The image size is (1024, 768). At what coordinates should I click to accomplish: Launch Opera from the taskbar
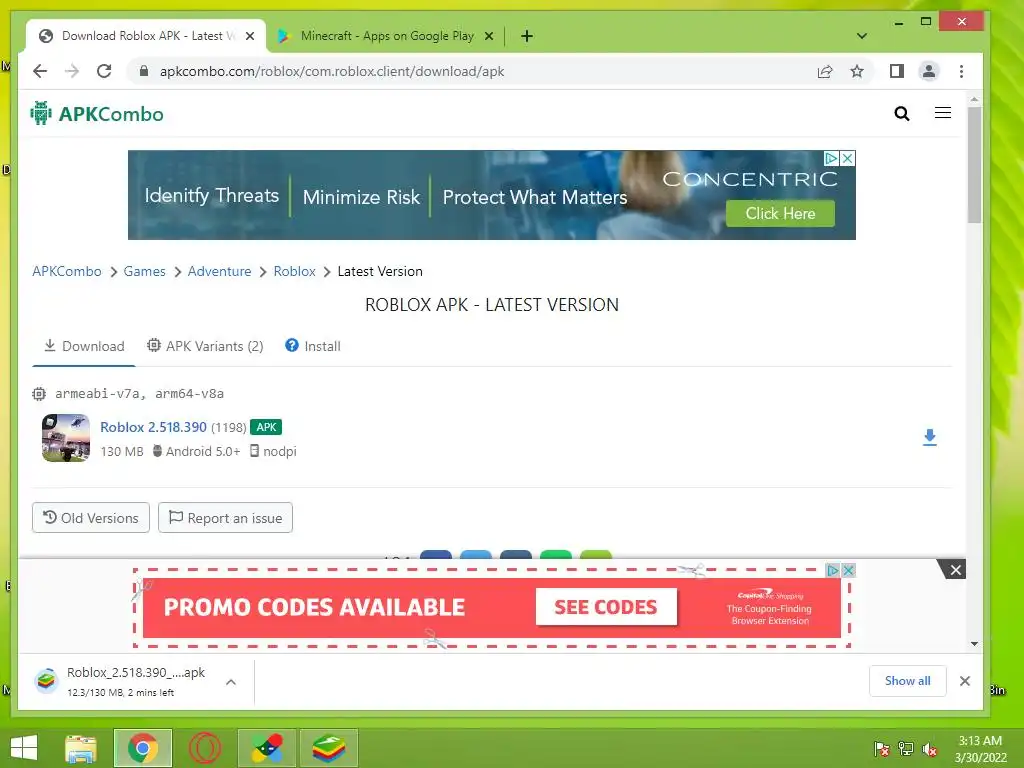coord(204,748)
